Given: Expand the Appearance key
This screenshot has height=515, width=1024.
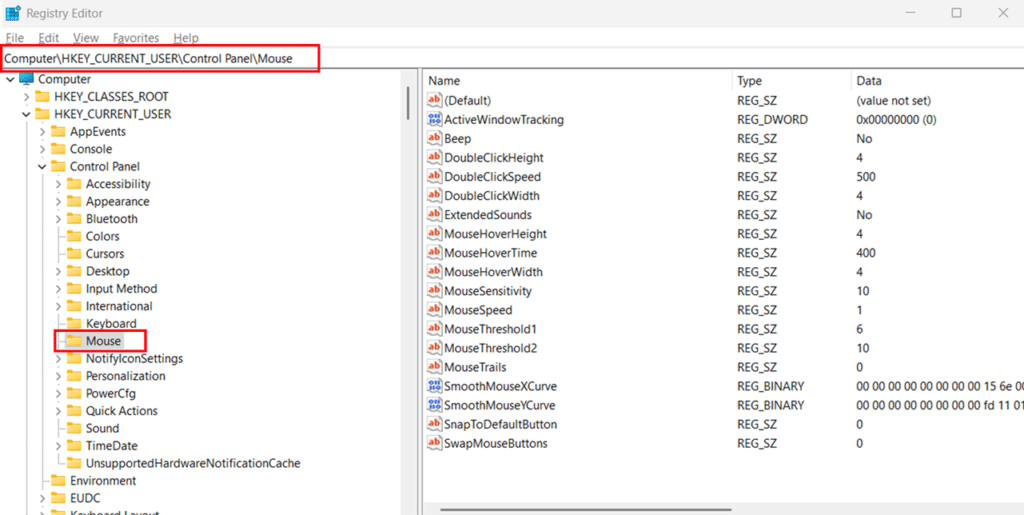Looking at the screenshot, I should [58, 201].
